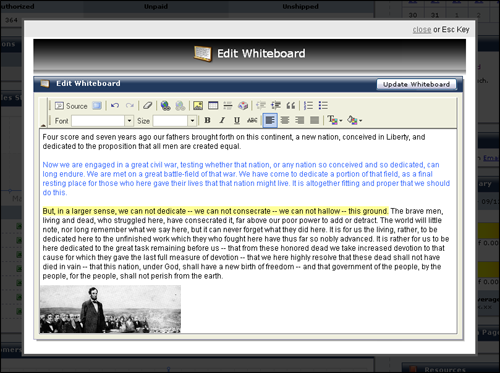Expand the text color picker
Image resolution: width=500 pixels, height=373 pixels.
pyautogui.click(x=335, y=120)
